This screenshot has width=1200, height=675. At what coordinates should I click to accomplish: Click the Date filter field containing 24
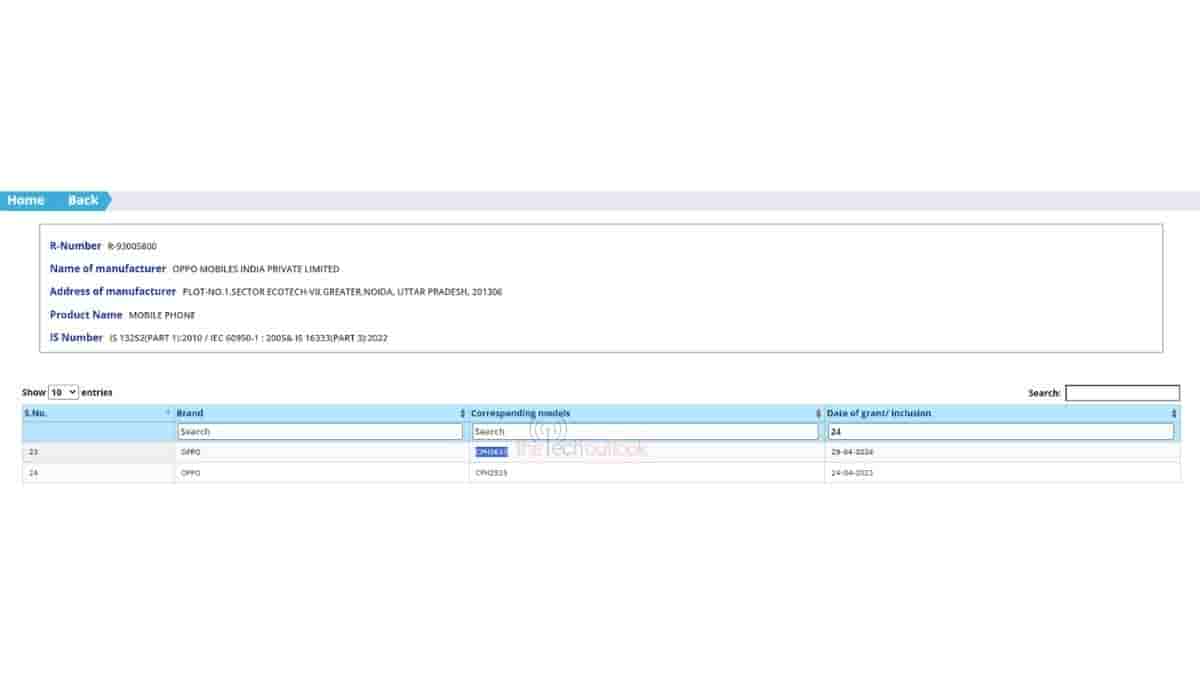click(1000, 432)
